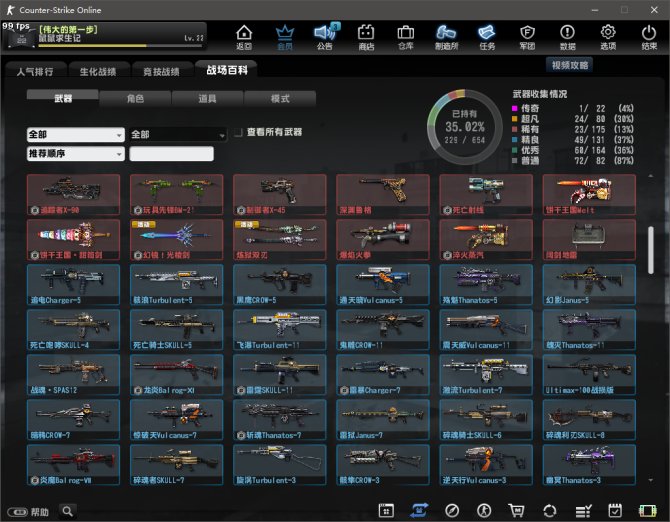Select the Ultimax-100战损版 weapon card
The image size is (670, 522).
(589, 375)
